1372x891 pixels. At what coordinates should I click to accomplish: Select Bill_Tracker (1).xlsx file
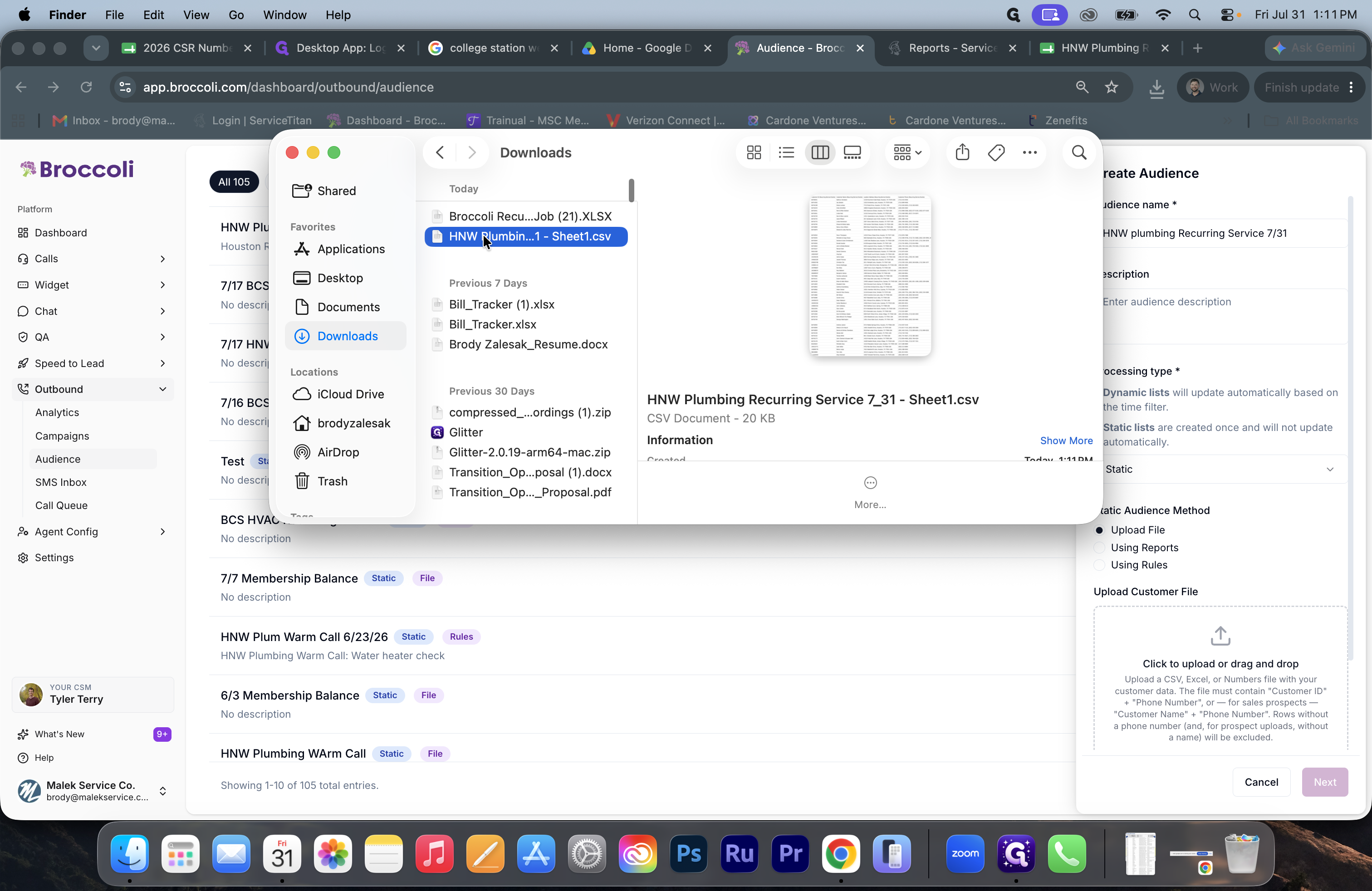526,304
